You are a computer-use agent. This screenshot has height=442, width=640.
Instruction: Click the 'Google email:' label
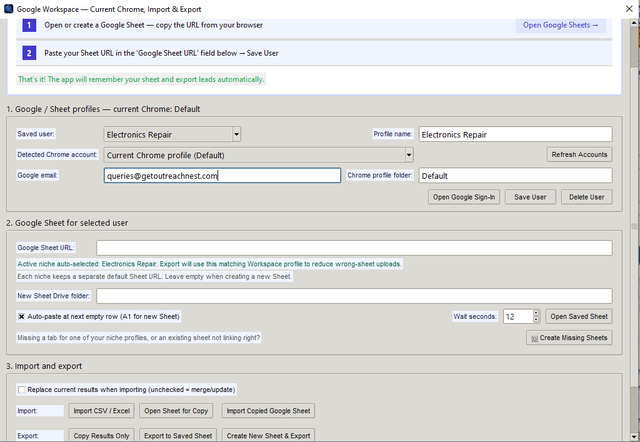point(37,175)
